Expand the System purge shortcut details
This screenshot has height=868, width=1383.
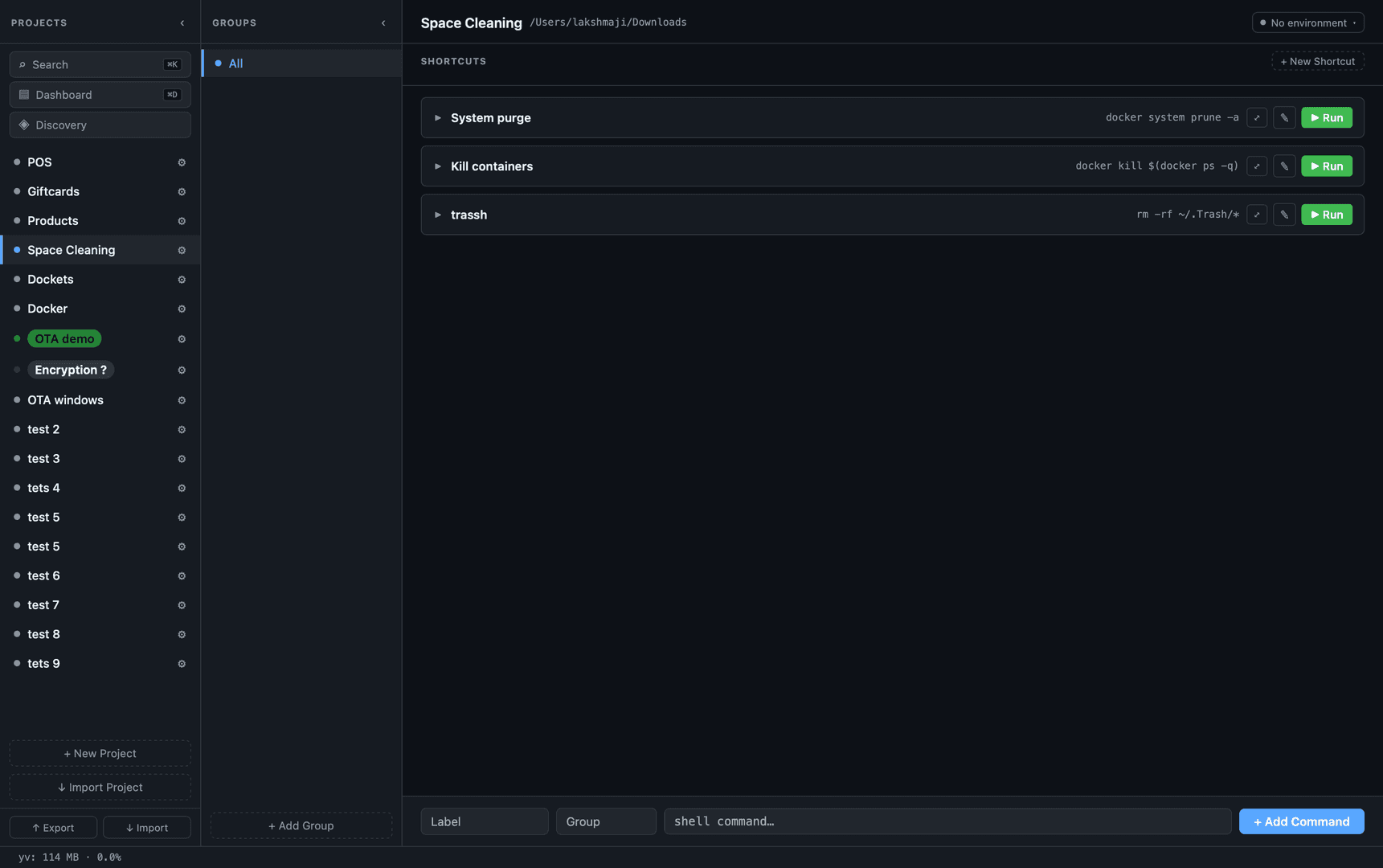pos(438,118)
